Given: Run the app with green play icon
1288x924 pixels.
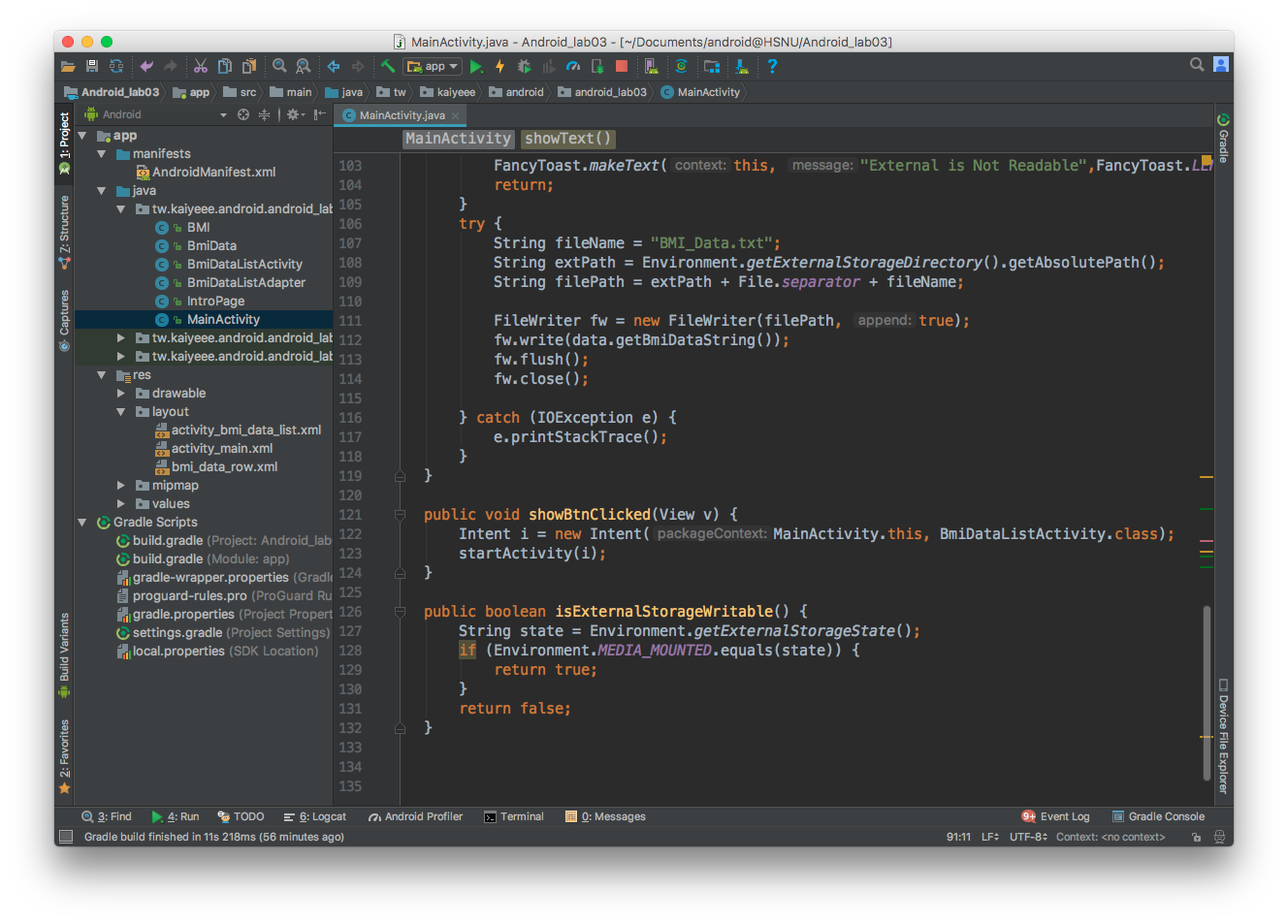Looking at the screenshot, I should tap(476, 67).
